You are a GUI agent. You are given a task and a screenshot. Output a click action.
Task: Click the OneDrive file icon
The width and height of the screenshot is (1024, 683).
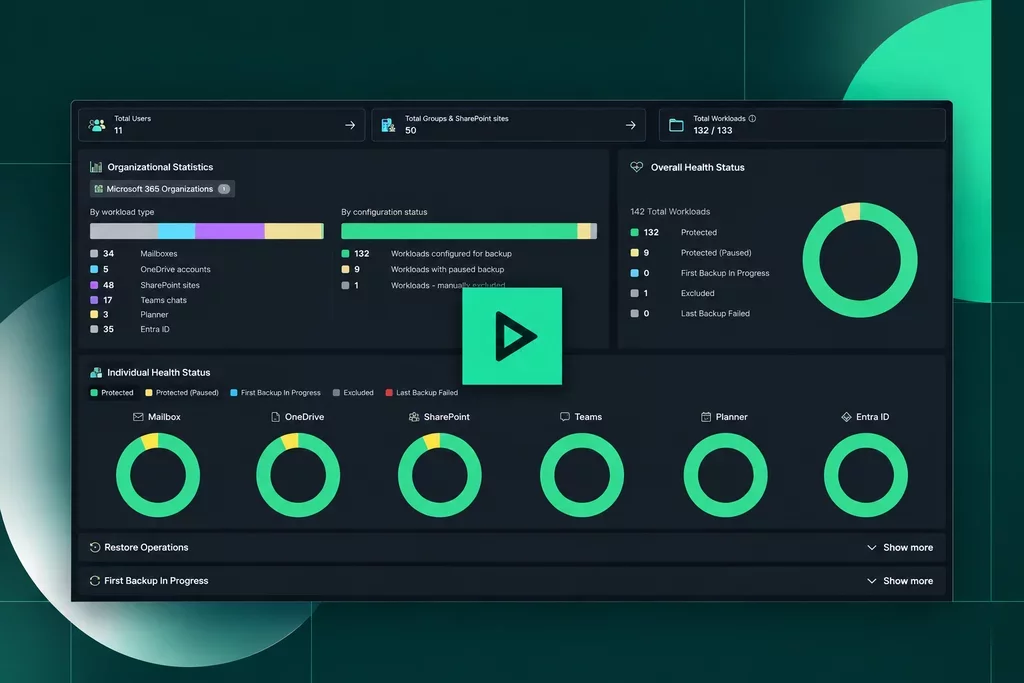(x=276, y=417)
